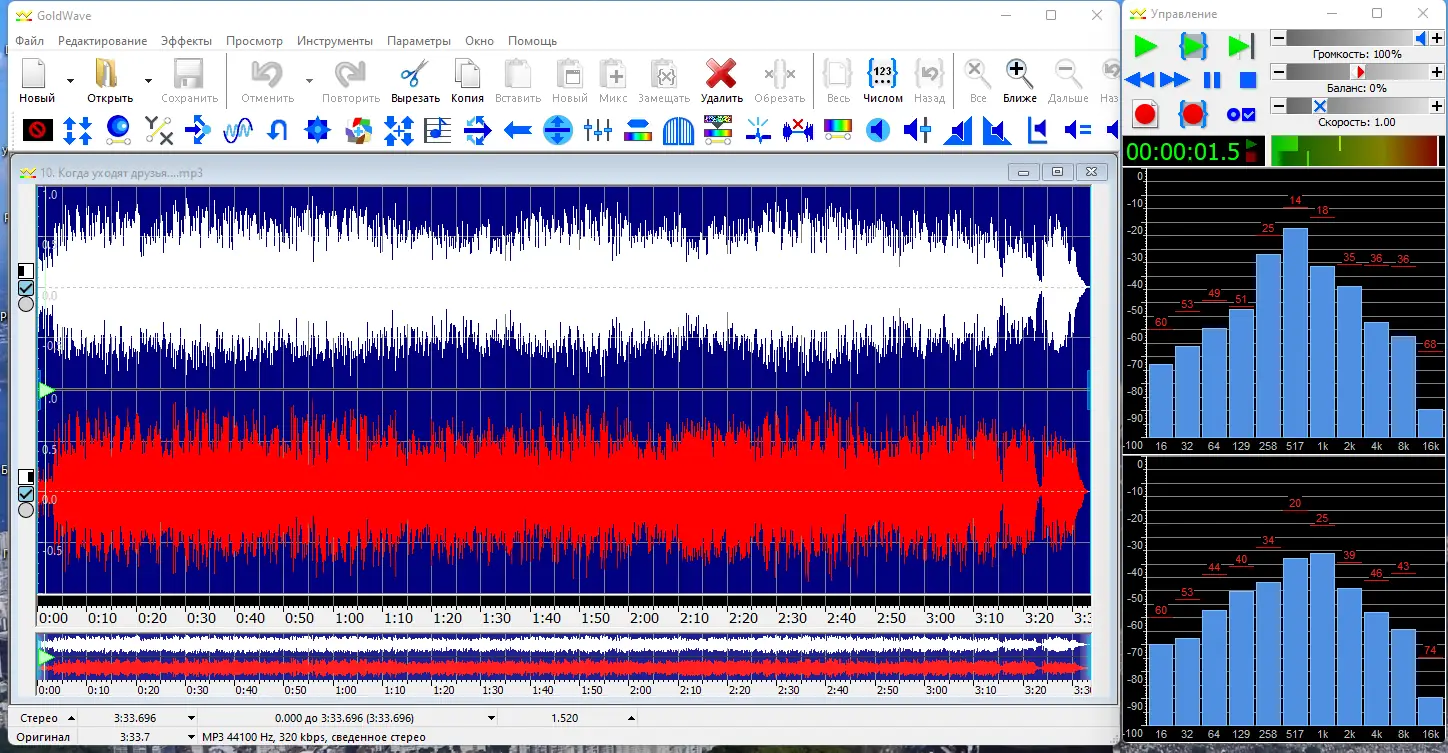The height and width of the screenshot is (753, 1448).
Task: Open the Инструменты menu
Action: tap(335, 41)
